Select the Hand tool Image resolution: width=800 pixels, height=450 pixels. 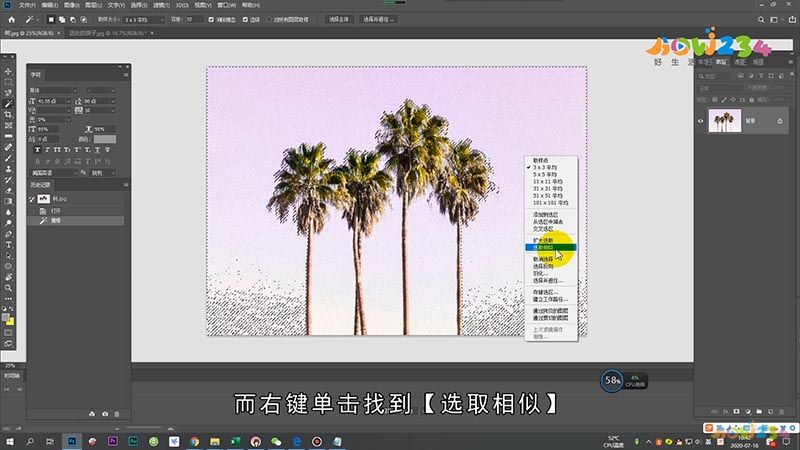pos(8,277)
